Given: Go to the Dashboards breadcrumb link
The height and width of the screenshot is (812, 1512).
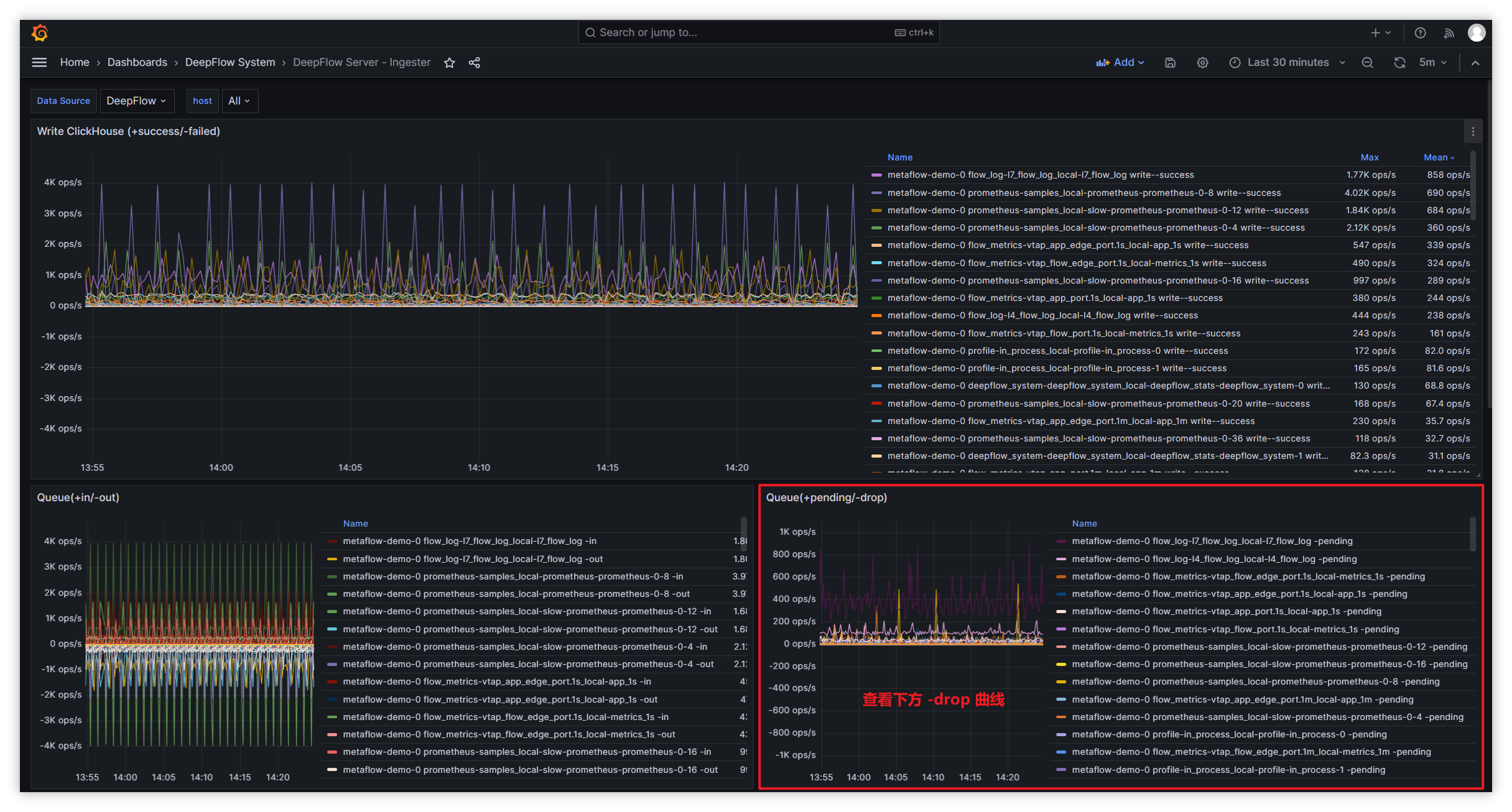Looking at the screenshot, I should point(137,63).
